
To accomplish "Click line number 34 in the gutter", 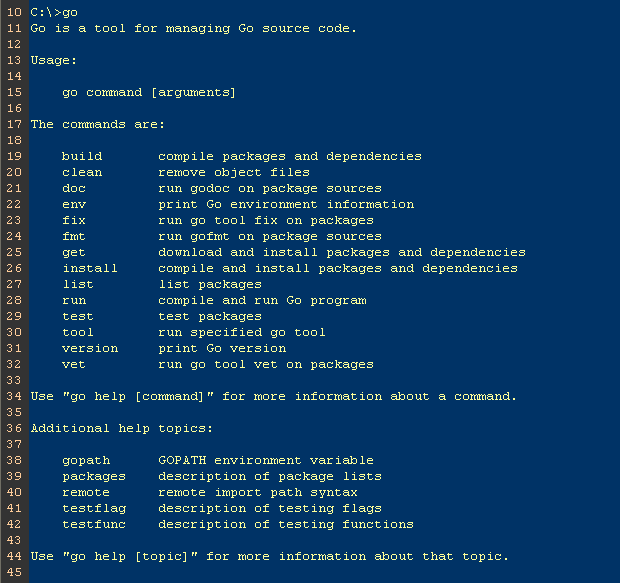I will [13, 396].
